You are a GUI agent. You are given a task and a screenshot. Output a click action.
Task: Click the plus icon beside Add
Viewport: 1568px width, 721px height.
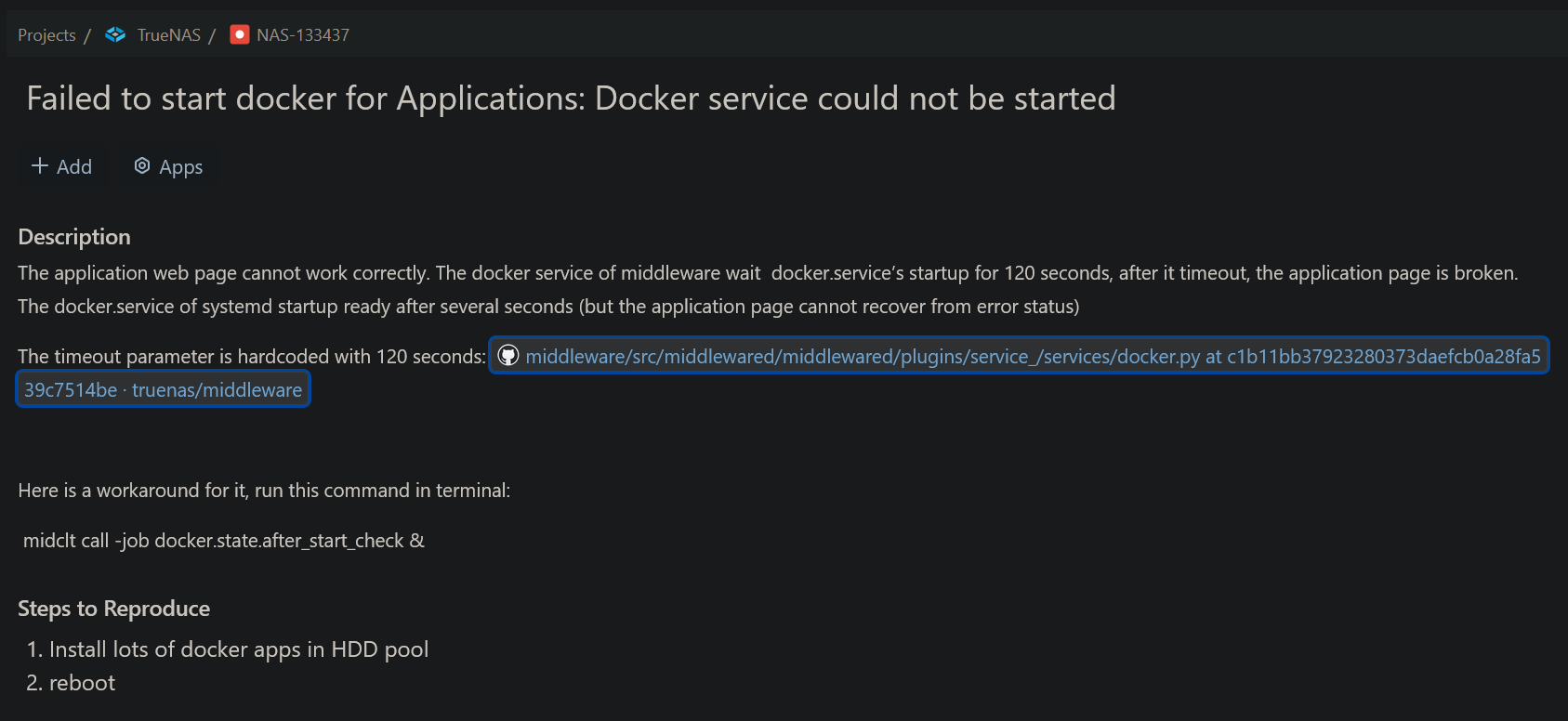pos(40,166)
